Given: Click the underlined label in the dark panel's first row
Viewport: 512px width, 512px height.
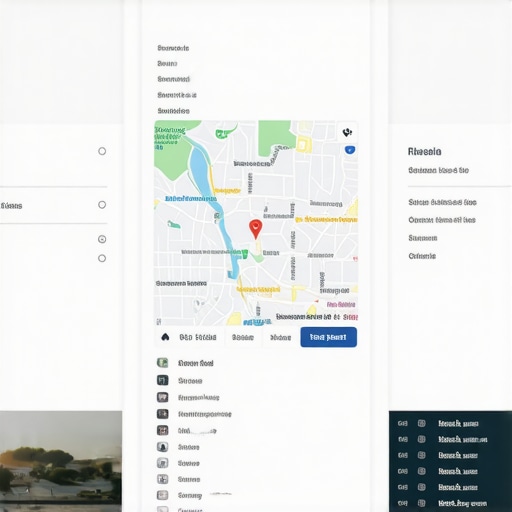Looking at the screenshot, I should click(458, 424).
